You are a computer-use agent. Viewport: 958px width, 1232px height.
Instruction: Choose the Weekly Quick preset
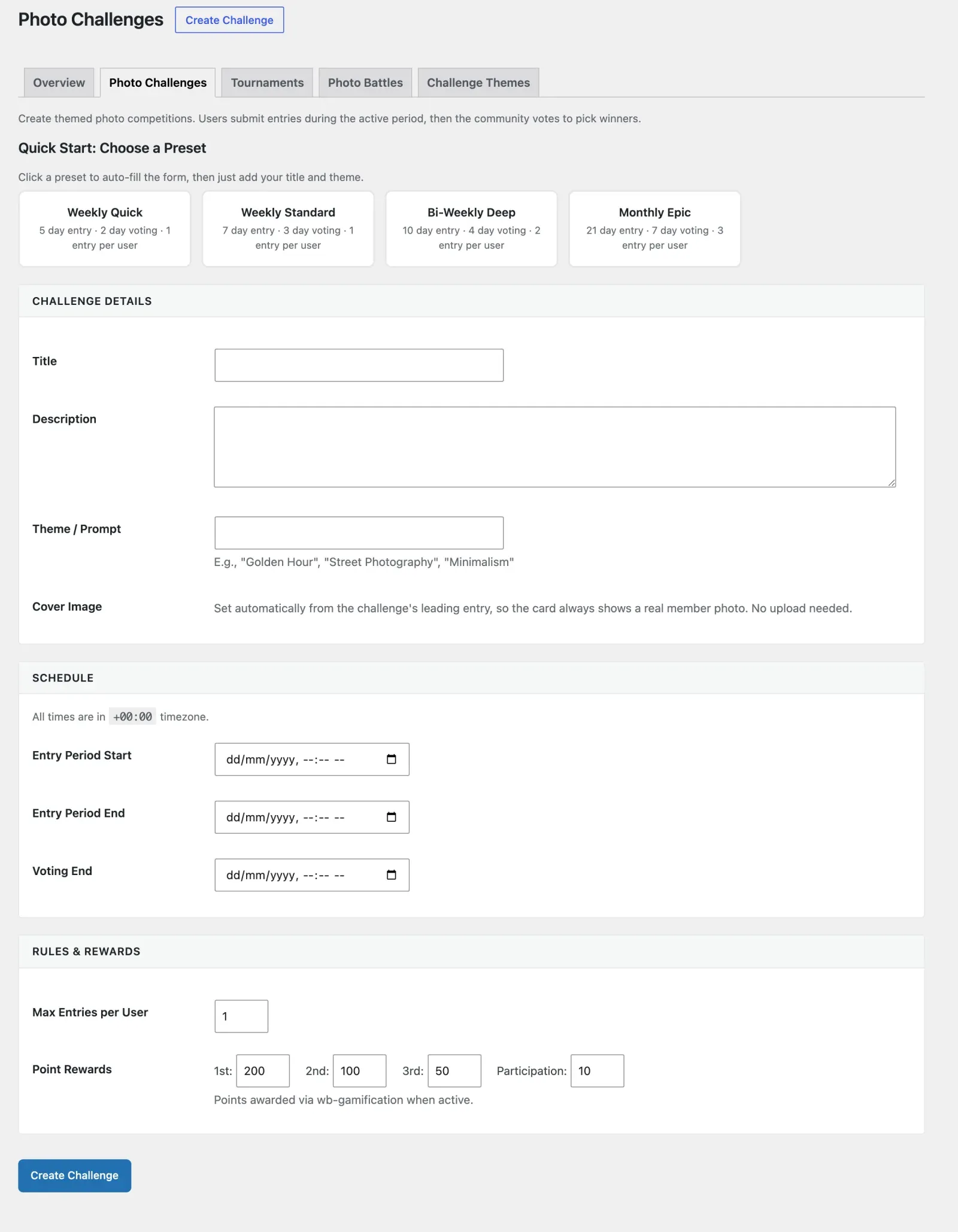click(105, 229)
